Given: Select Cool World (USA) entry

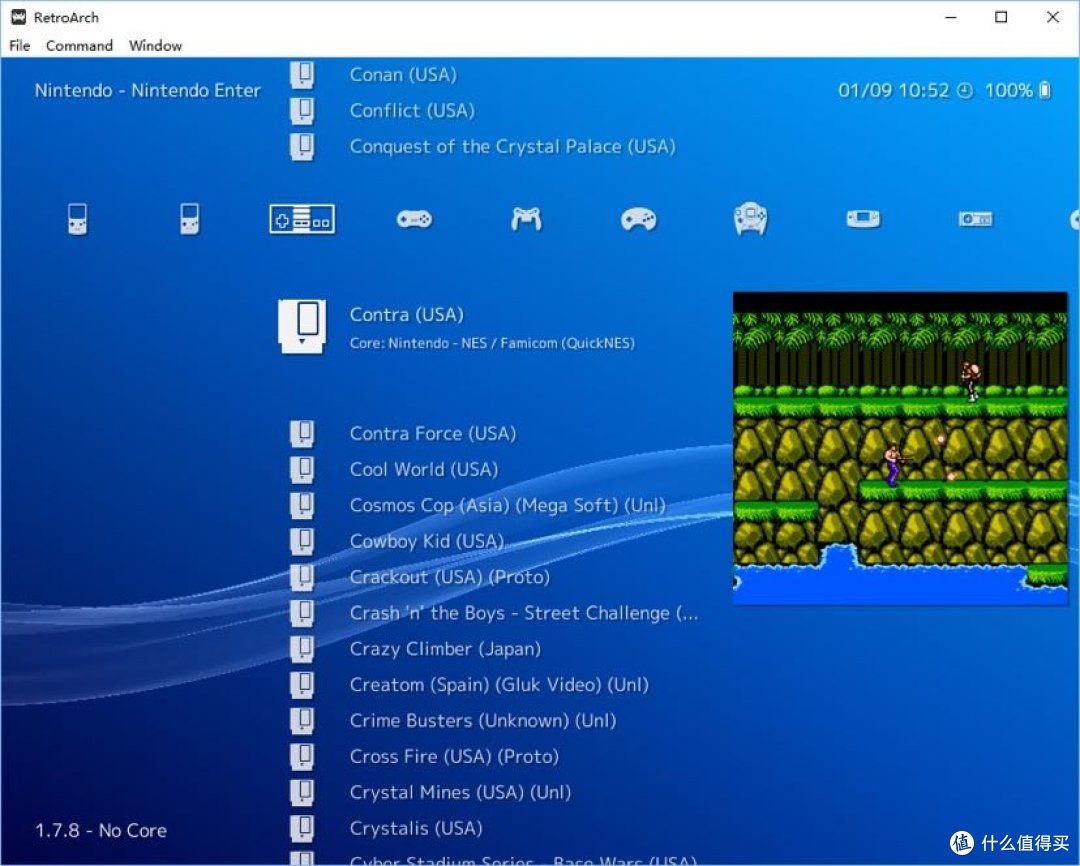Looking at the screenshot, I should click(x=424, y=469).
